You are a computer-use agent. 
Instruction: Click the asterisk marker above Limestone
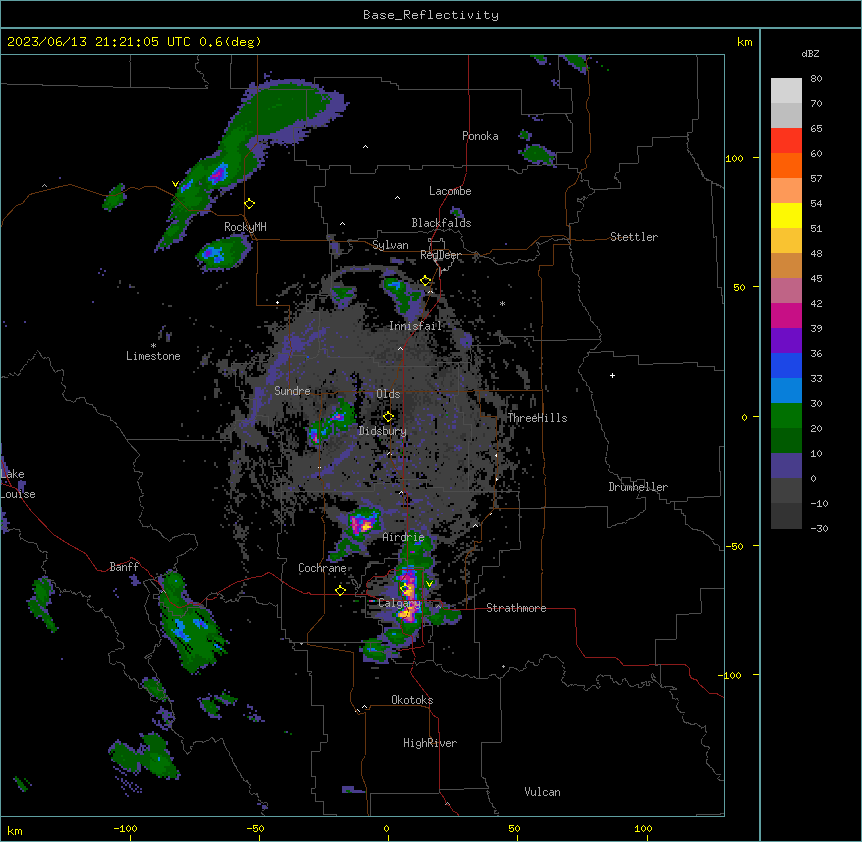(x=153, y=346)
